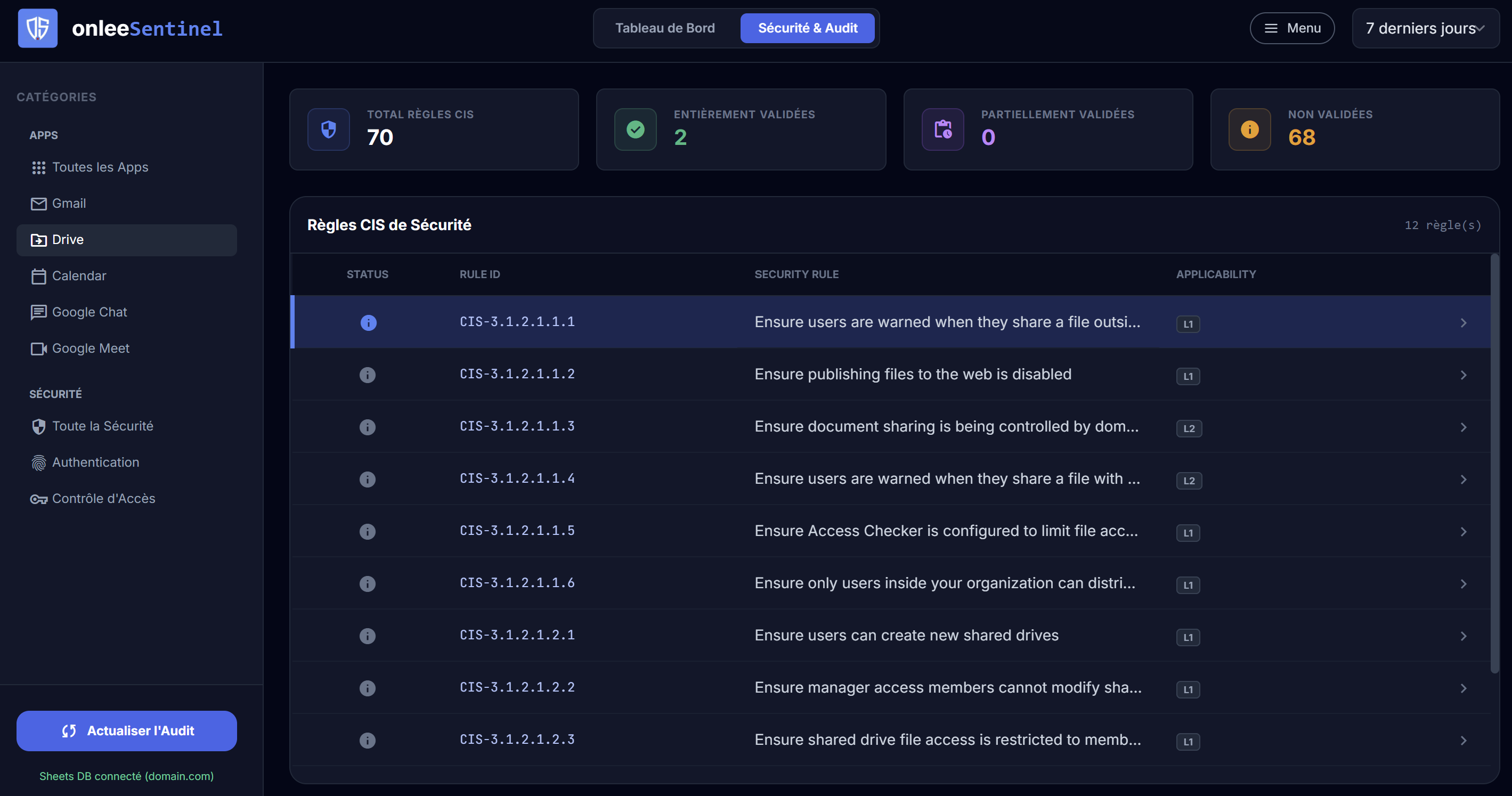The image size is (1512, 796).
Task: Open Contrôle d'Accès category in sidebar
Action: 127,499
